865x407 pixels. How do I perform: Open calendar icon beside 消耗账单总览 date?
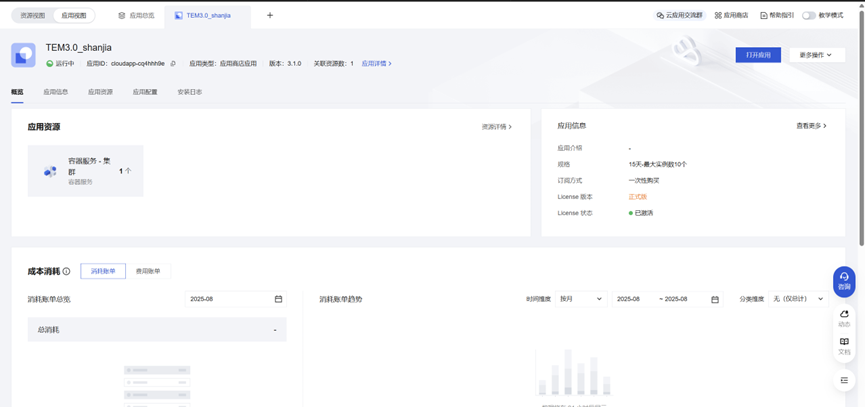click(278, 299)
